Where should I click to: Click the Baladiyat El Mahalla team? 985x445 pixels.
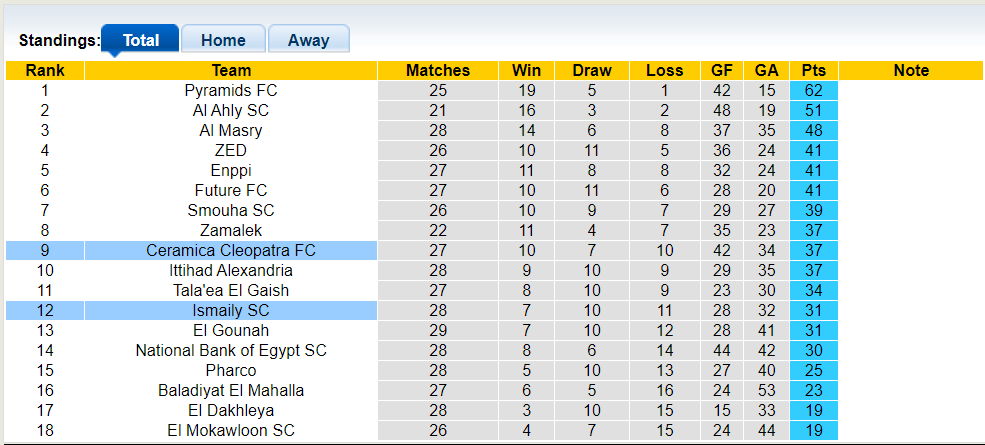231,390
